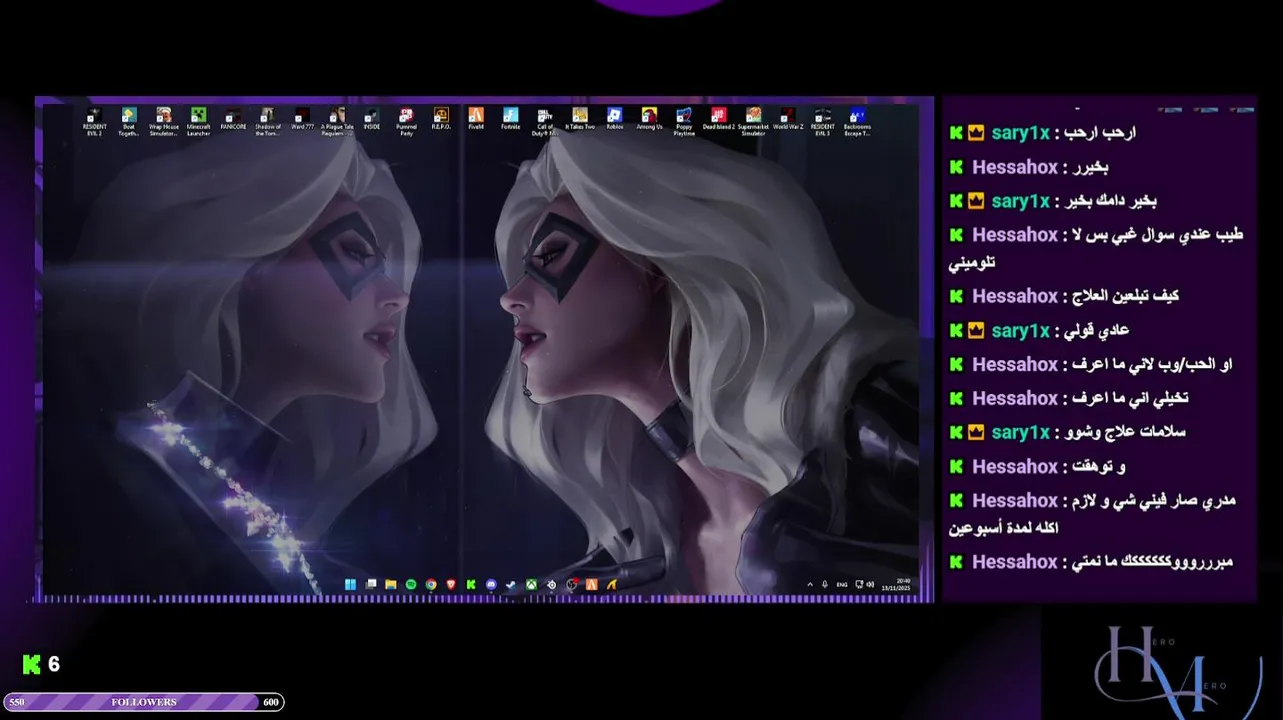Open the ENG language switcher
The image size is (1283, 720).
(842, 584)
